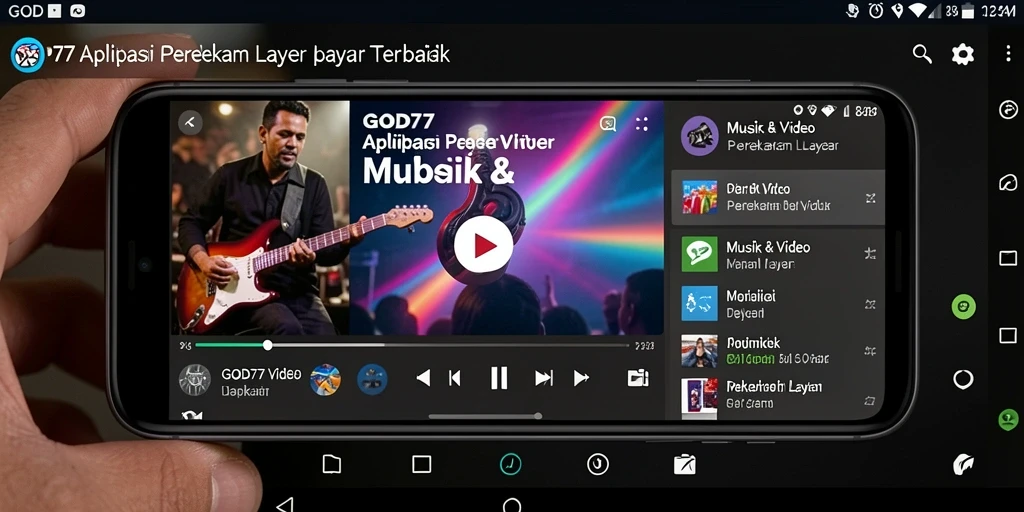Open the comment icon on video
This screenshot has height=512, width=1024.
pos(608,123)
